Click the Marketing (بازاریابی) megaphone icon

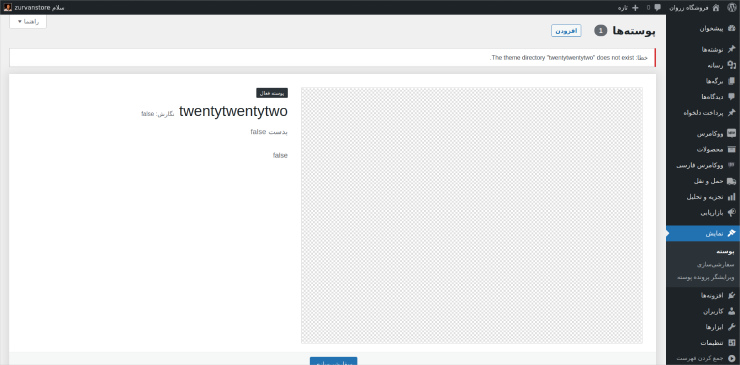coord(732,213)
